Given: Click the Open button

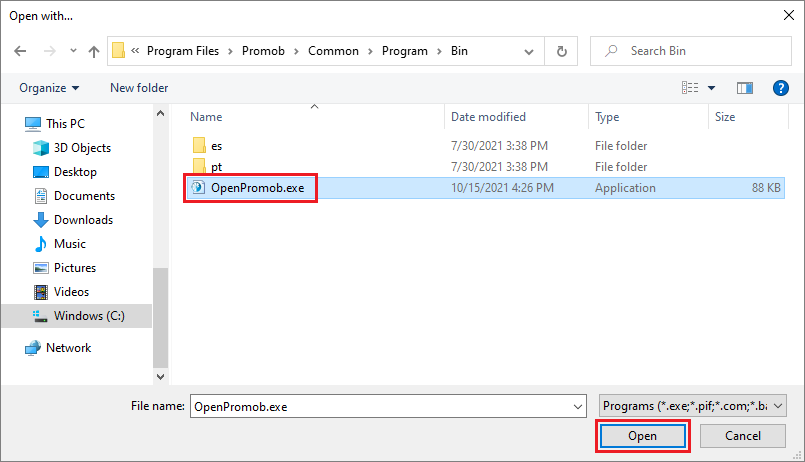Looking at the screenshot, I should click(642, 436).
